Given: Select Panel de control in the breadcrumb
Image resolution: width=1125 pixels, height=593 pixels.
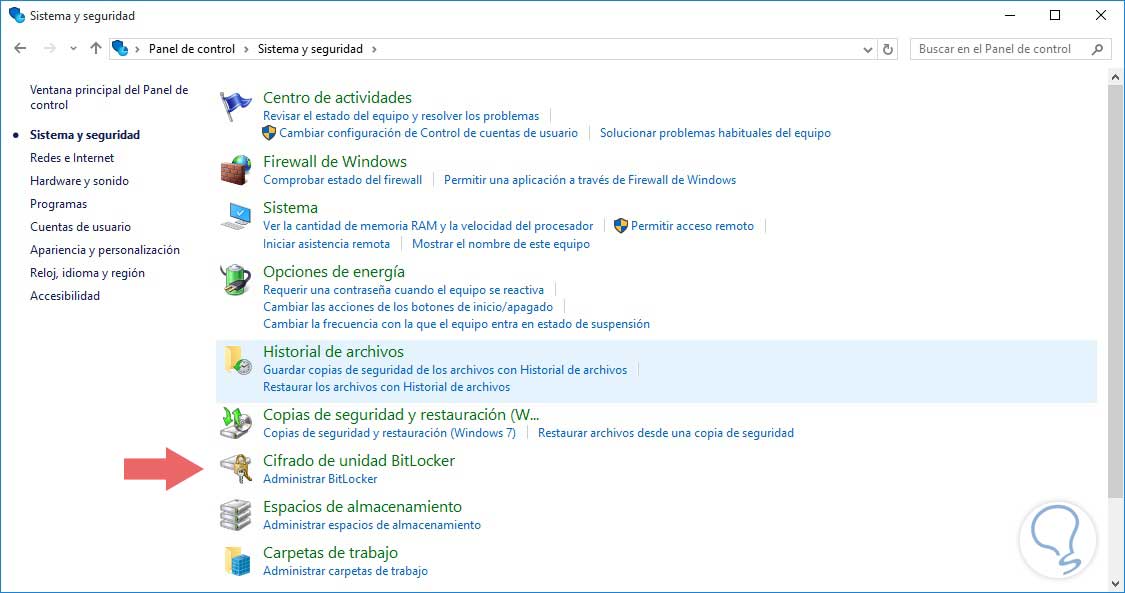Looking at the screenshot, I should [192, 49].
